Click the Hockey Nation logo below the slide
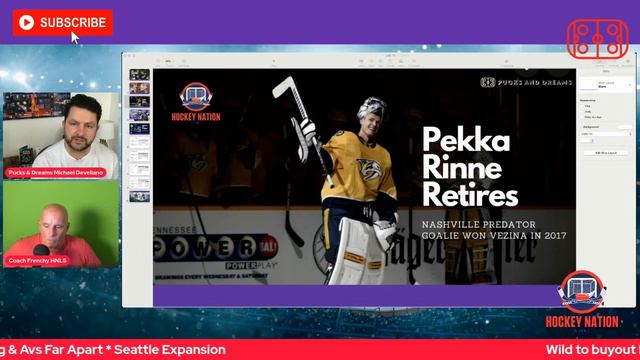 (x=582, y=300)
